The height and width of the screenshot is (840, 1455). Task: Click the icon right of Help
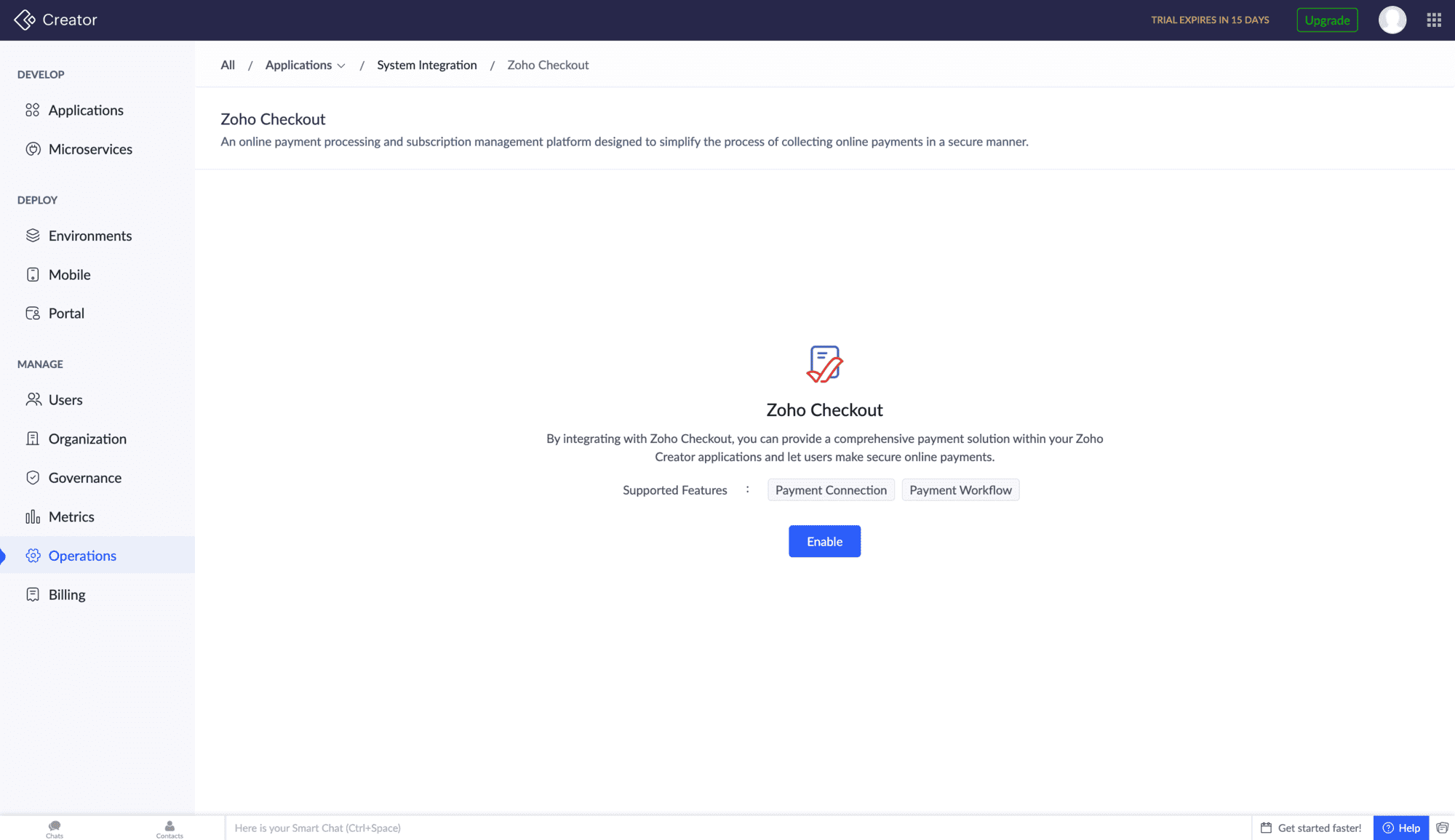tap(1442, 828)
